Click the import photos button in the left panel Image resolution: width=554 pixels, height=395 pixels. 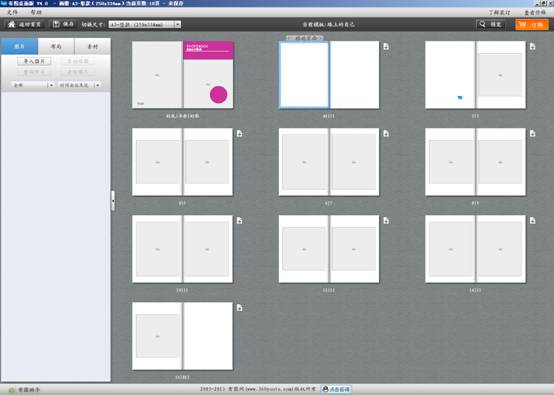pos(34,61)
